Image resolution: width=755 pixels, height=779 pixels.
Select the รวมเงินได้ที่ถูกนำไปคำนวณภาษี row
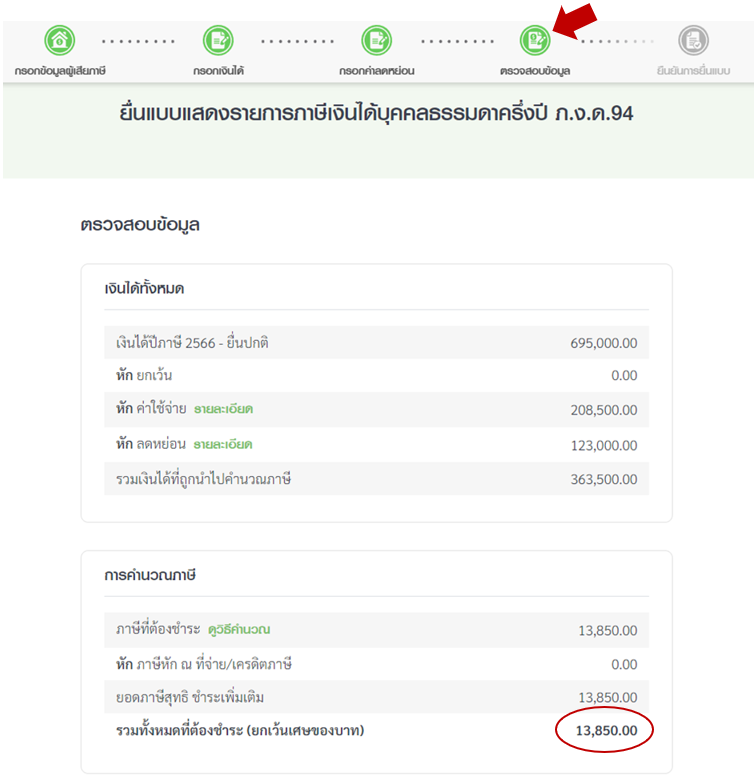[377, 479]
